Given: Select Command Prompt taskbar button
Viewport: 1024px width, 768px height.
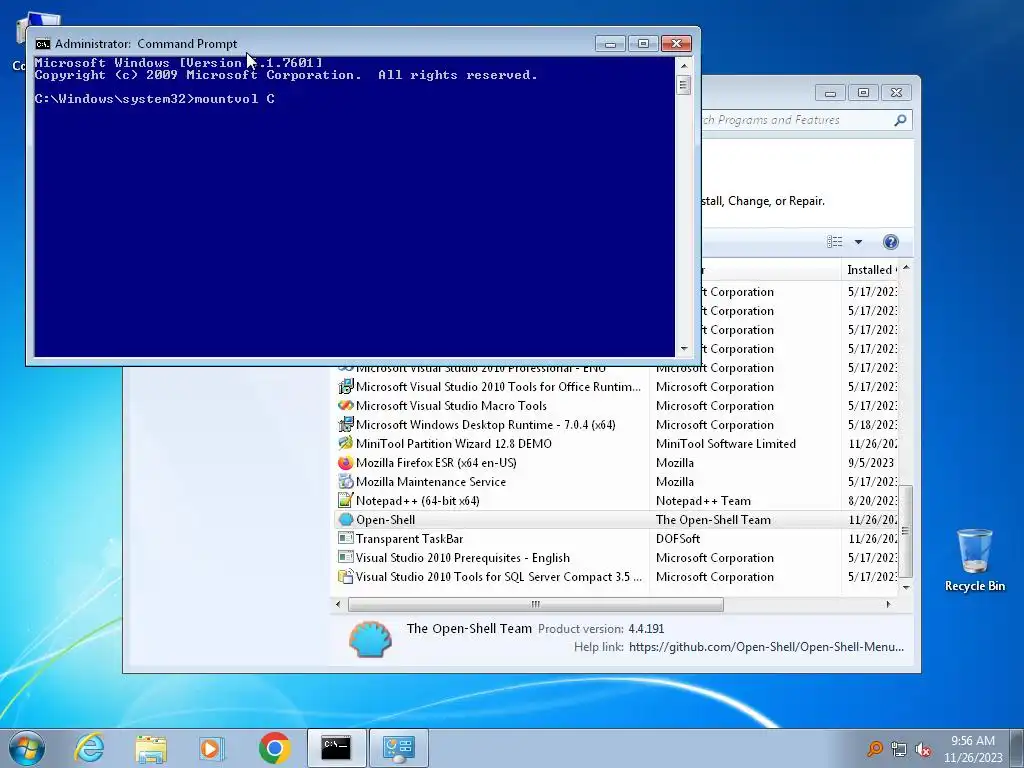Looking at the screenshot, I should pyautogui.click(x=336, y=748).
